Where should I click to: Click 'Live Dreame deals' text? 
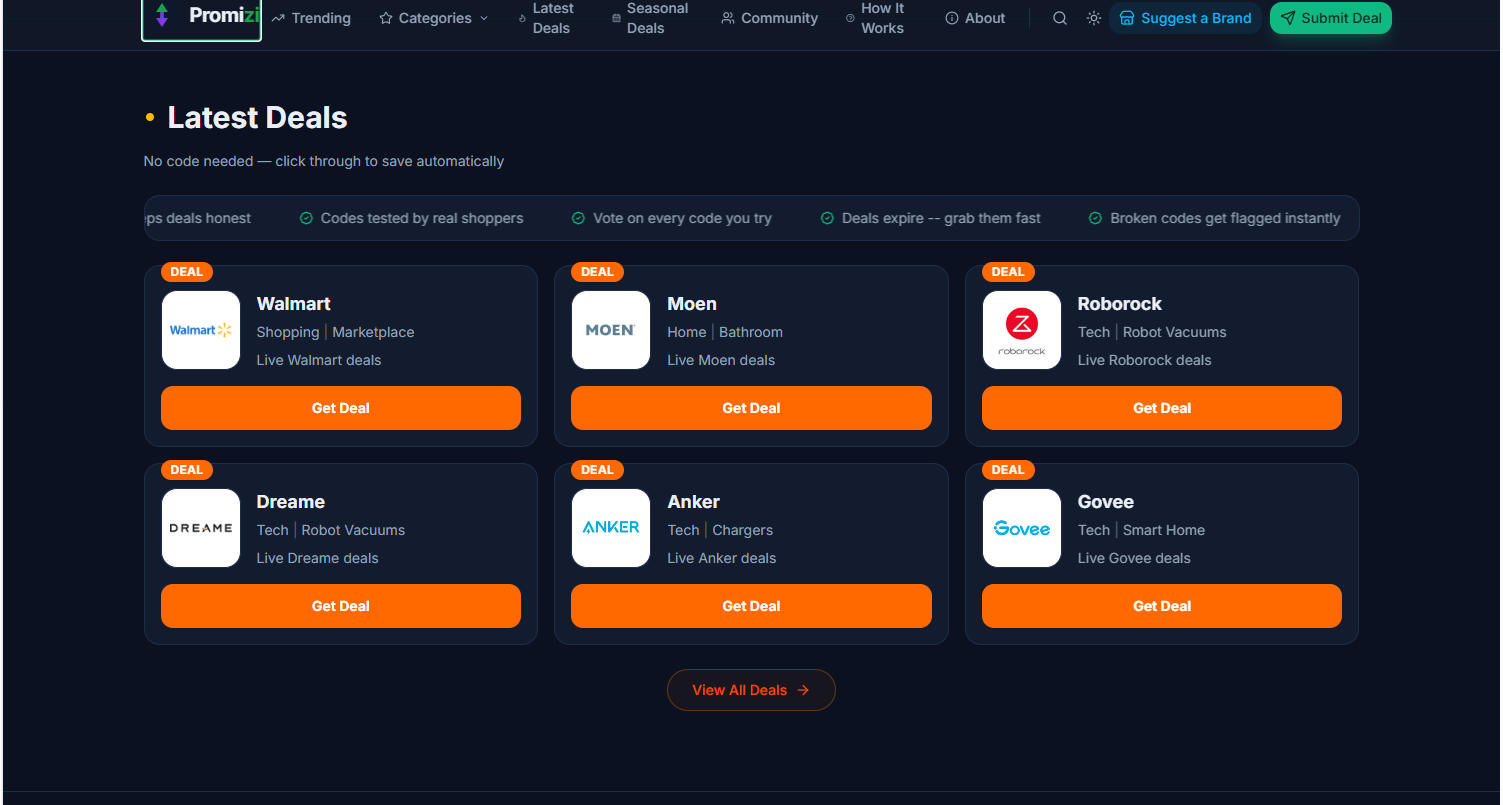tap(318, 558)
